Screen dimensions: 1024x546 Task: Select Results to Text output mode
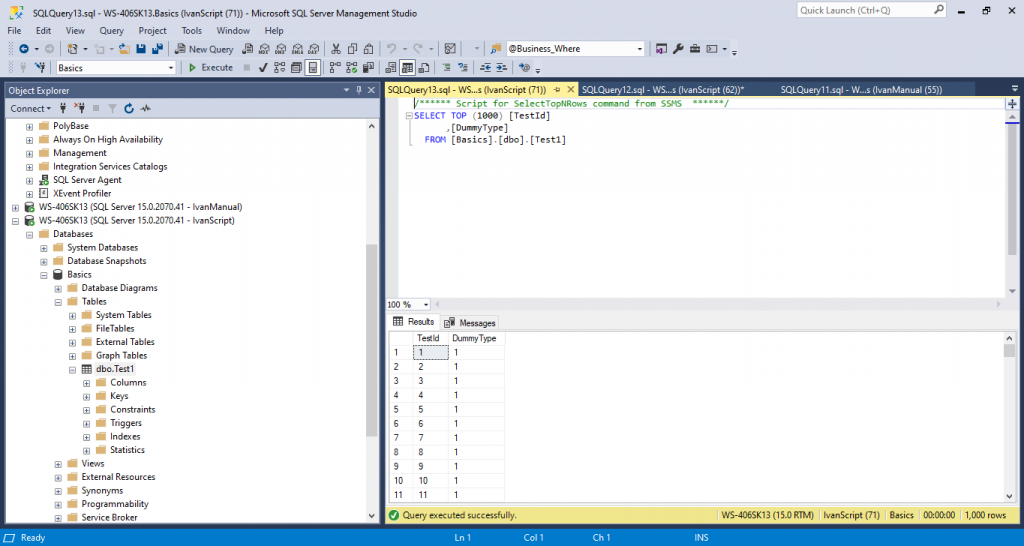click(391, 67)
